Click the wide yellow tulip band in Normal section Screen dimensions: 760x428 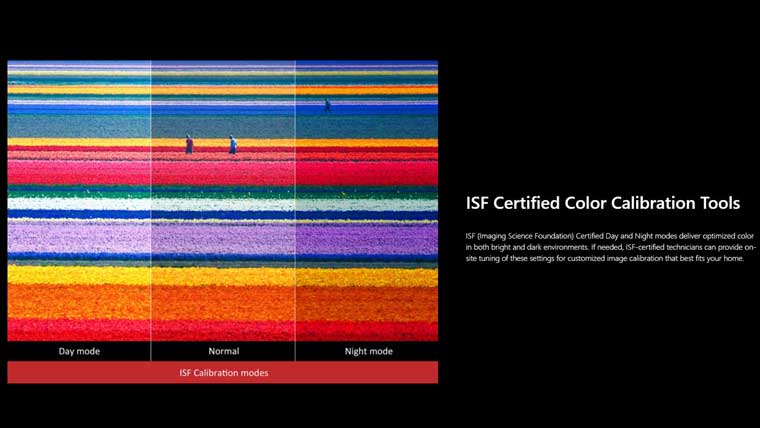tap(223, 275)
